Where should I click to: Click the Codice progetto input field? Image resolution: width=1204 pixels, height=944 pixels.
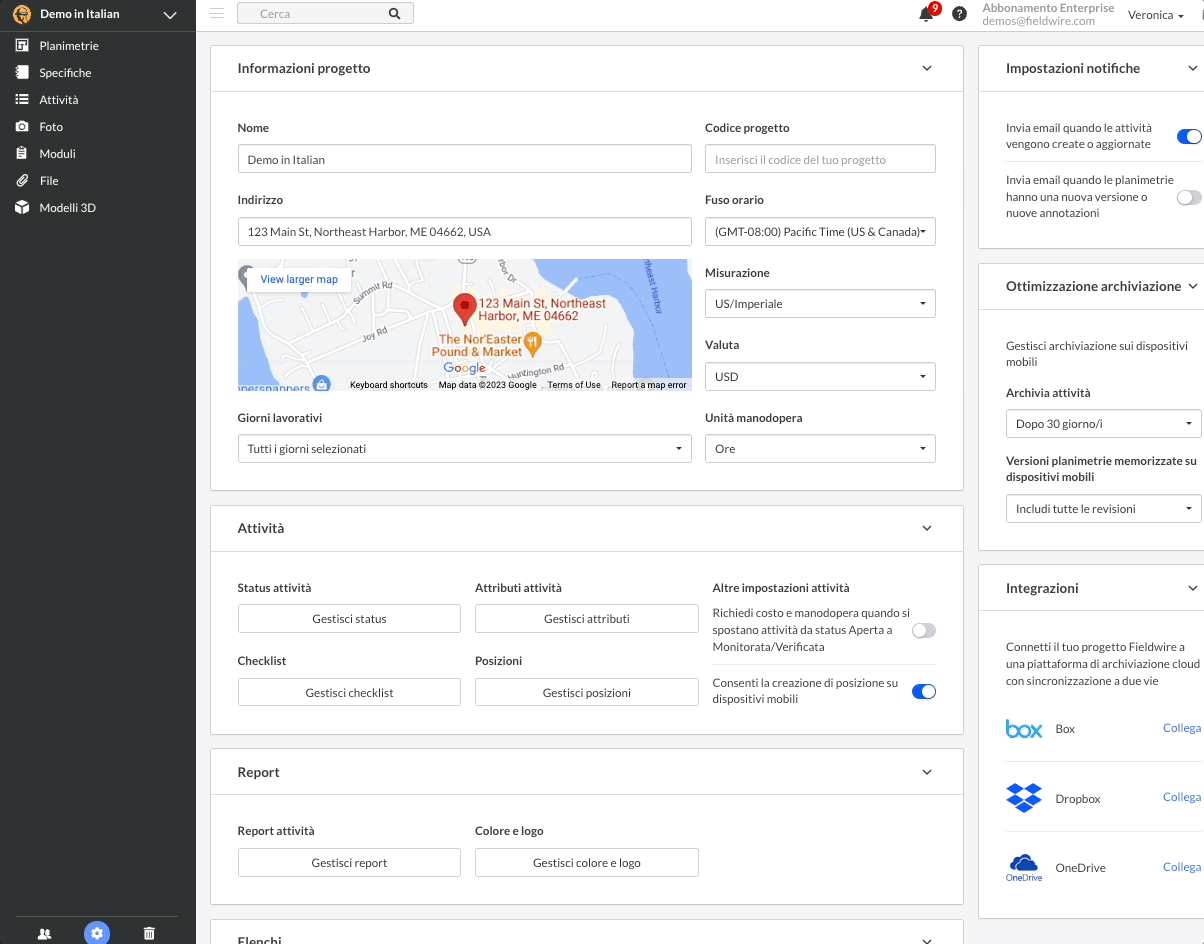tap(819, 159)
